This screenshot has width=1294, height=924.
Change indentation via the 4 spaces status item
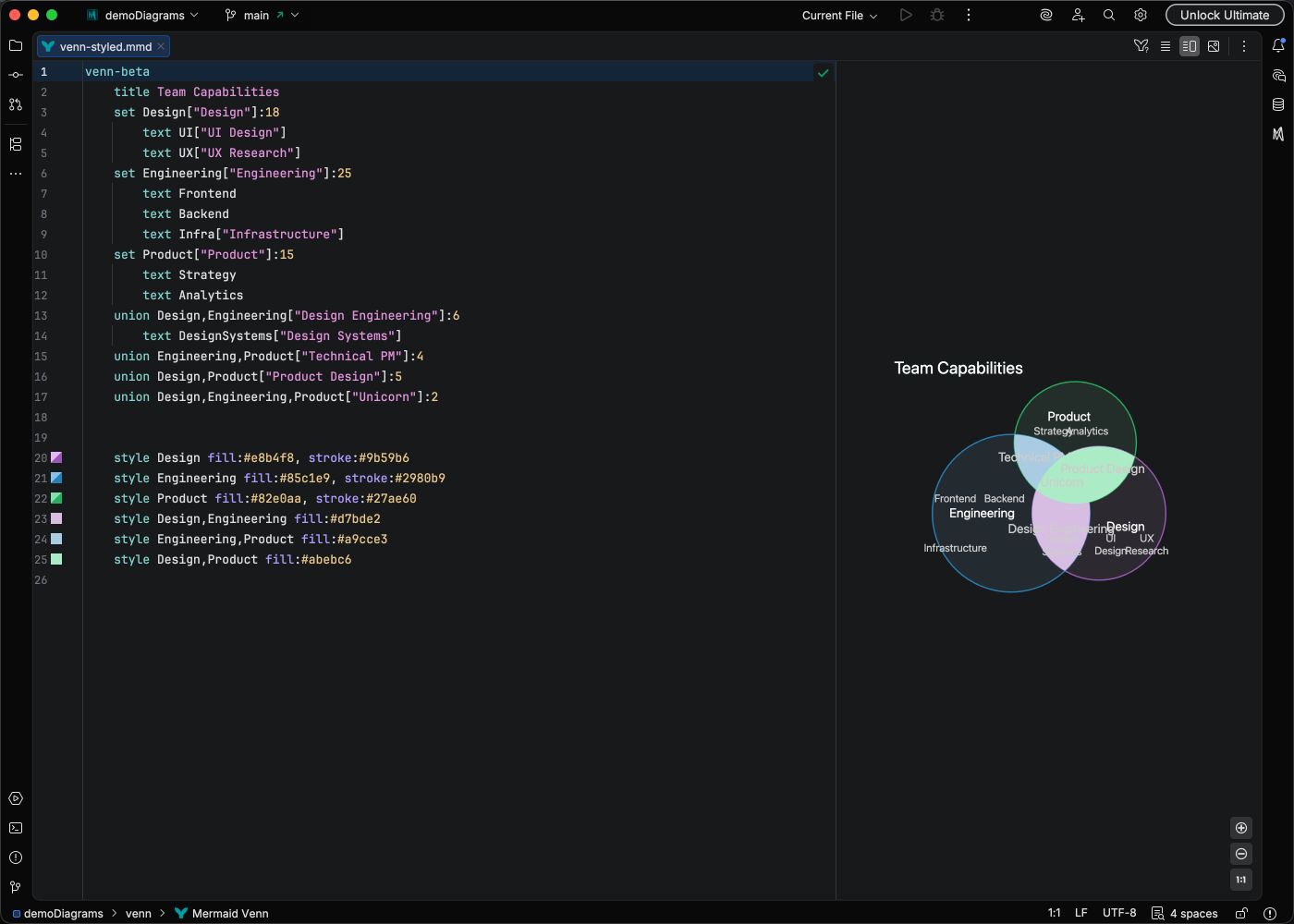tap(1192, 913)
